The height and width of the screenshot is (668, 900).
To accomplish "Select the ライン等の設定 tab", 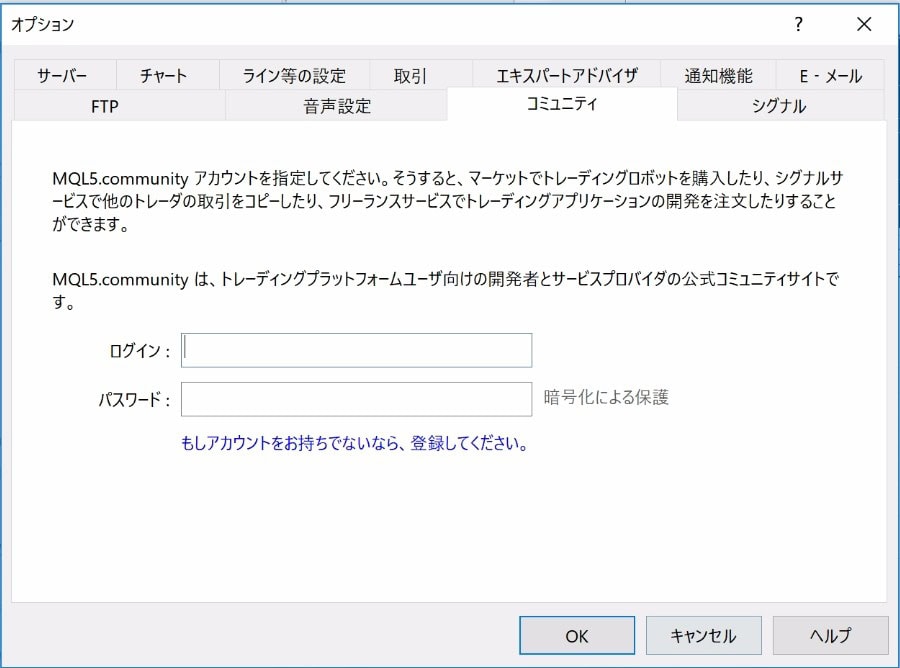I will pos(294,75).
